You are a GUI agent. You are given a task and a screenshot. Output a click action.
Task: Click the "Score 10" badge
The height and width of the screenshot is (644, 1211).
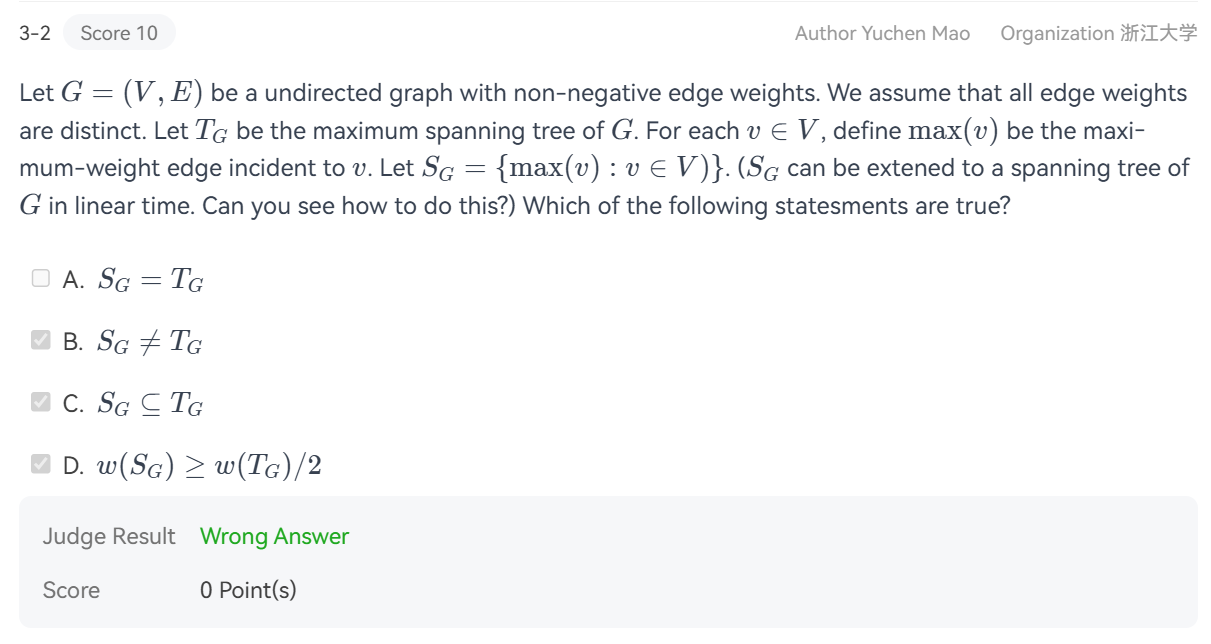(118, 33)
